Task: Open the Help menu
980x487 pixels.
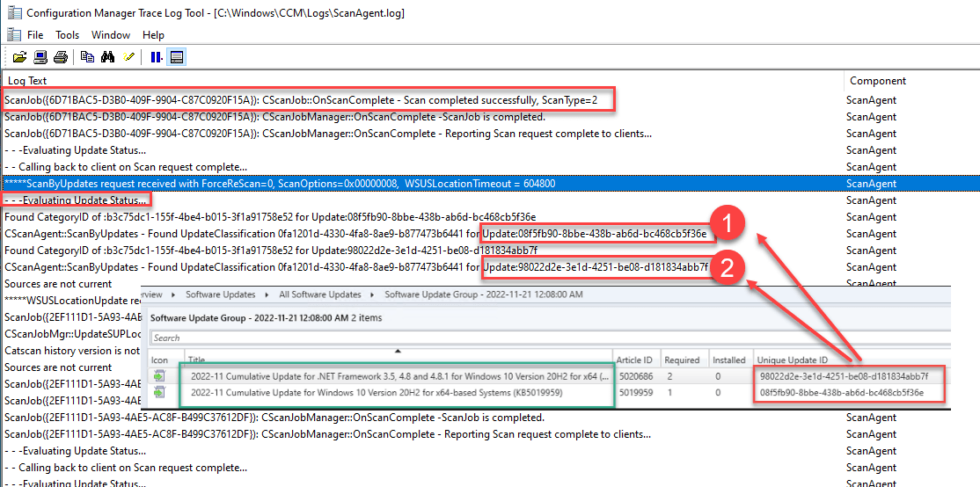Action: coord(153,35)
